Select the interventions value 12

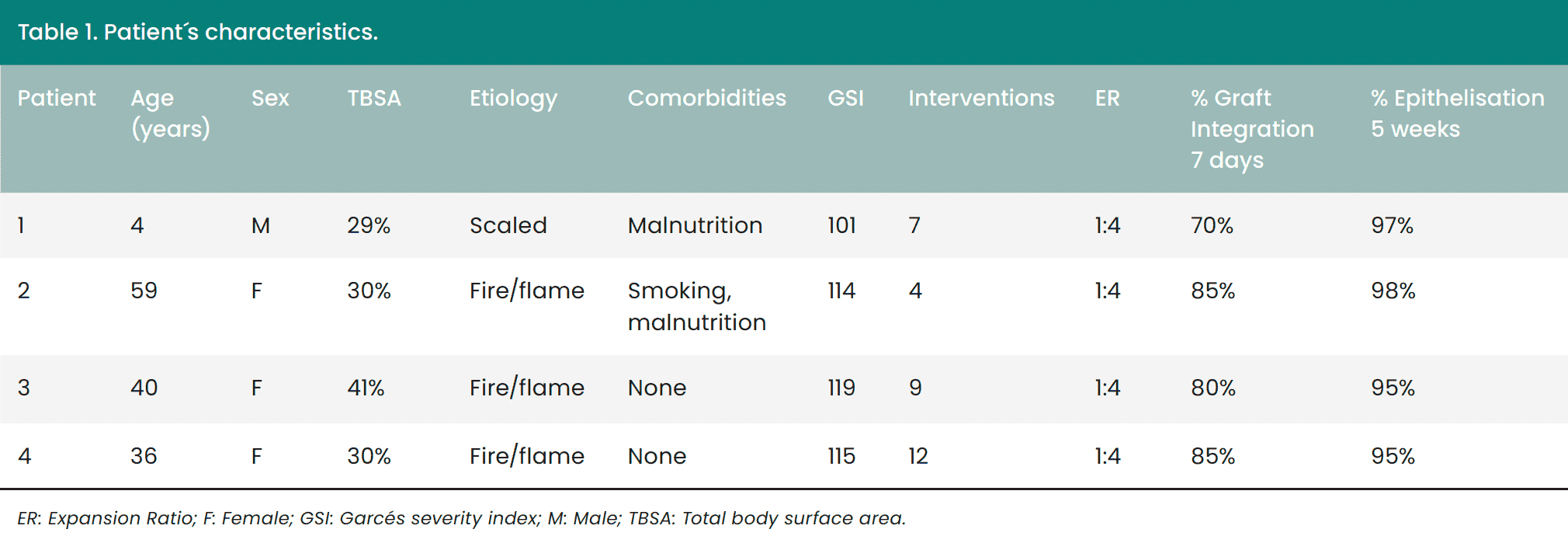[x=918, y=456]
